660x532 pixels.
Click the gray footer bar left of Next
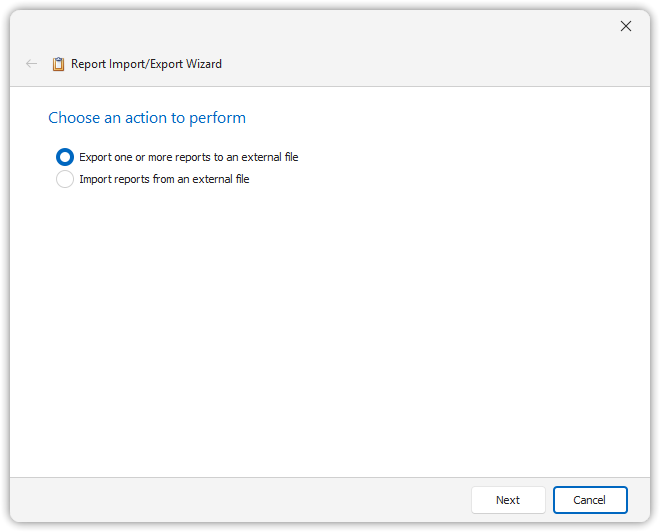240,500
